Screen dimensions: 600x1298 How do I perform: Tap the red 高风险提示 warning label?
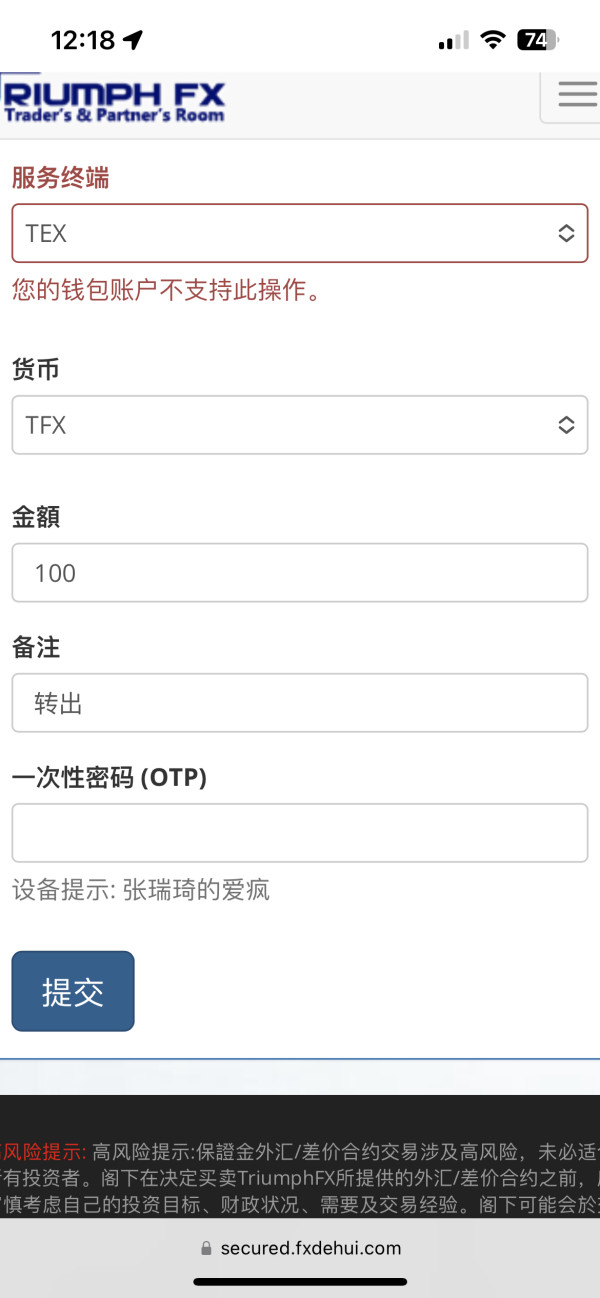click(44, 1151)
